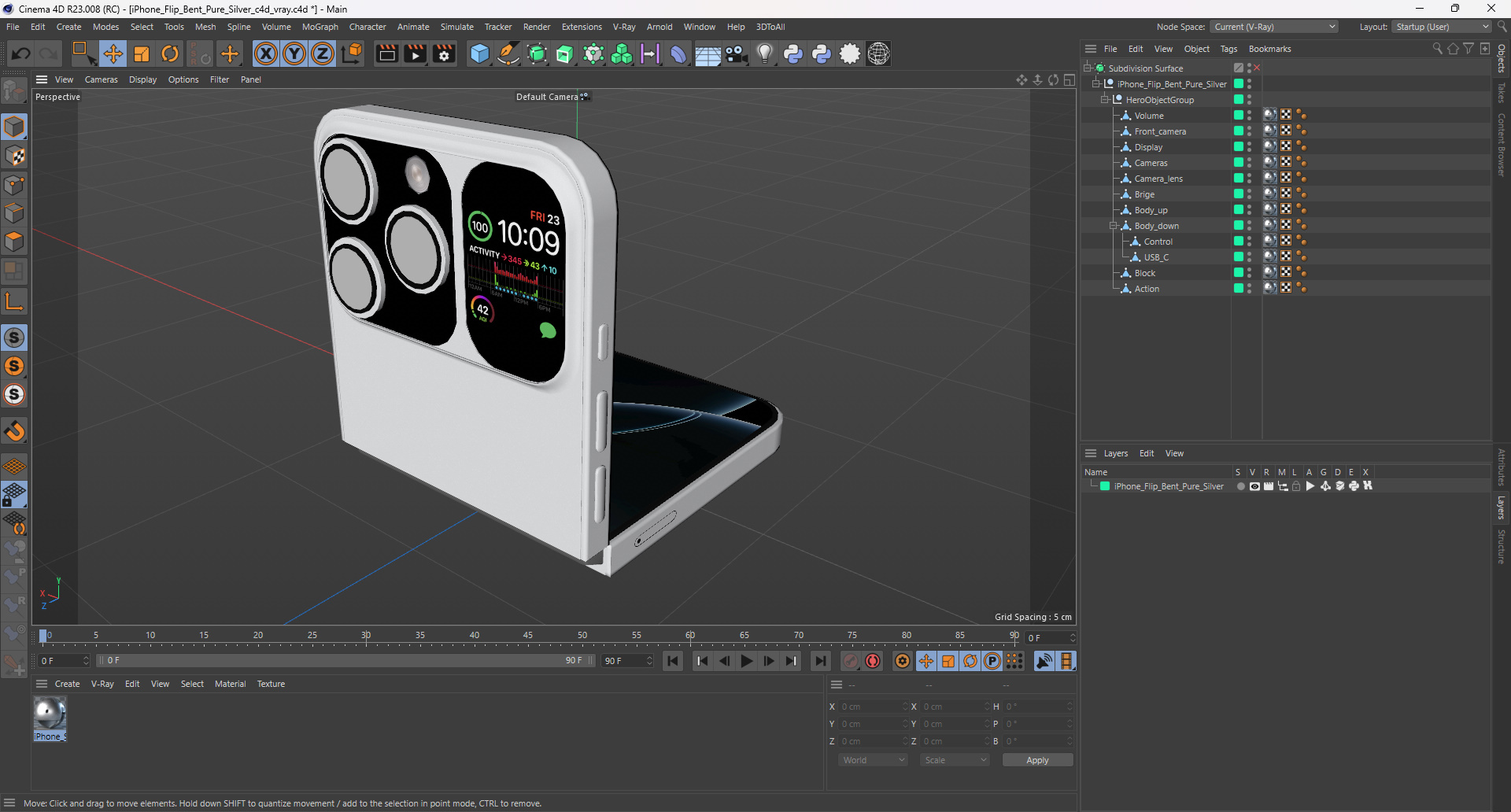Click the Make Editable icon in left toolbar

(14, 92)
